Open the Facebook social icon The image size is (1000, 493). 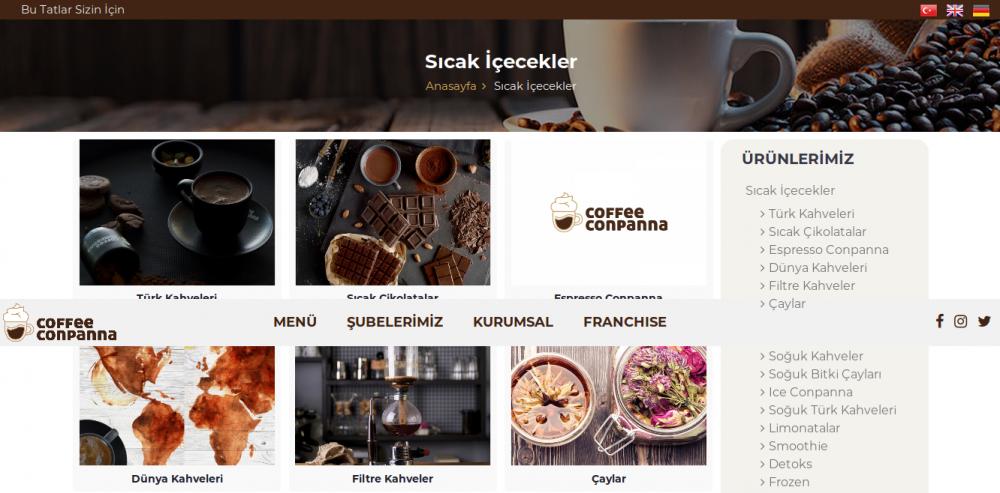pyautogui.click(x=939, y=321)
